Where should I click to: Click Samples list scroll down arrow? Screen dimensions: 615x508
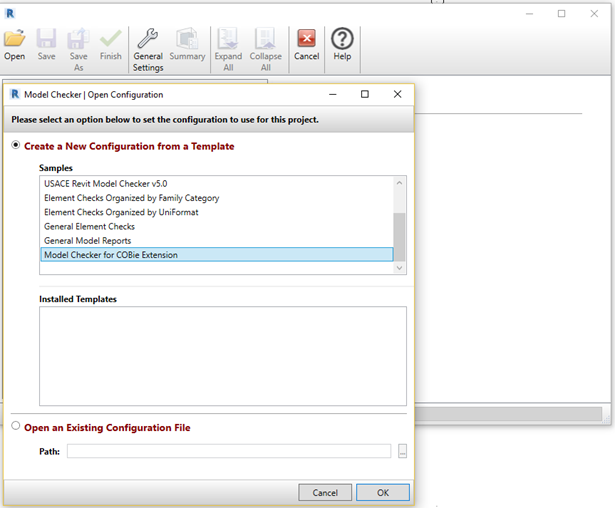tap(399, 268)
